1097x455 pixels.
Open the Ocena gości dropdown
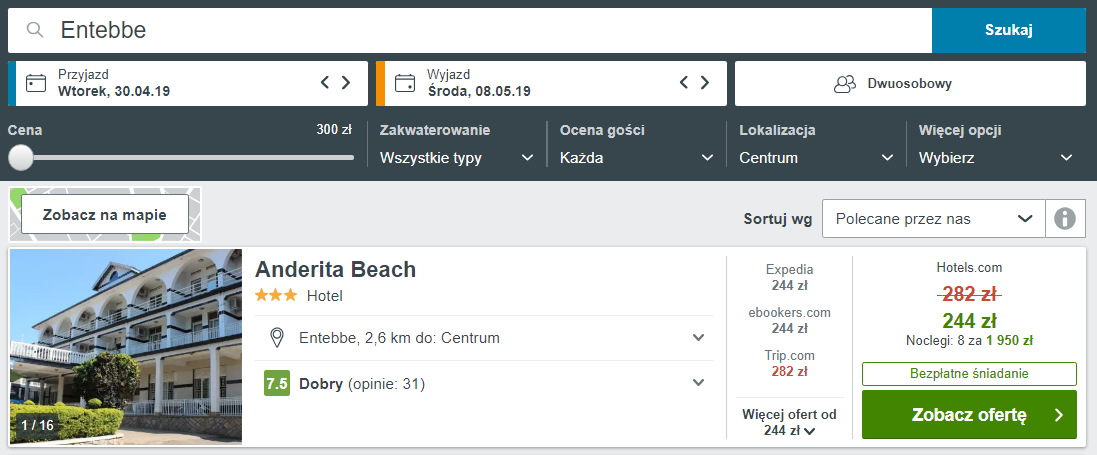tap(636, 158)
